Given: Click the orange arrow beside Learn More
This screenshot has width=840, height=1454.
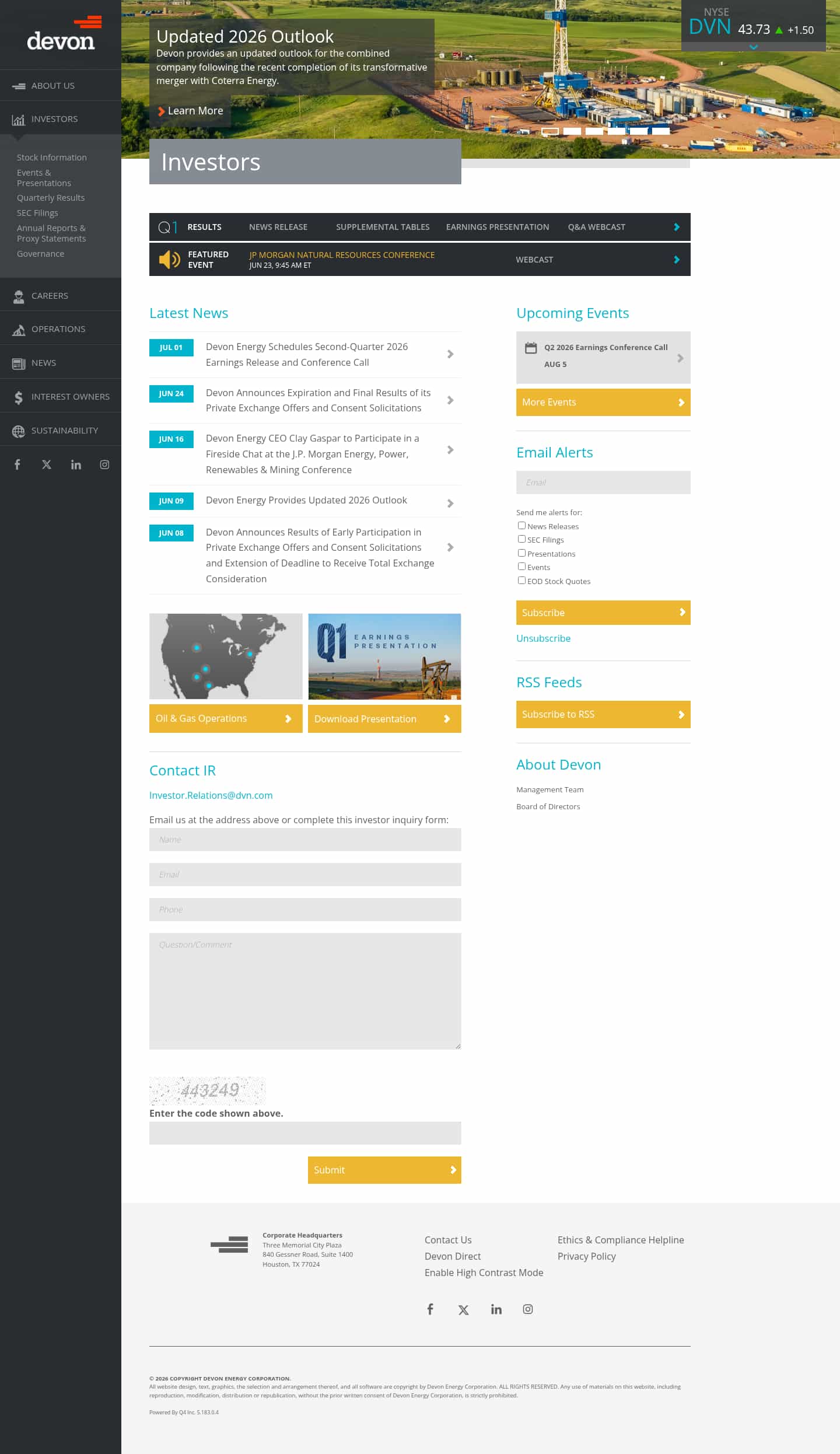Looking at the screenshot, I should tap(161, 111).
